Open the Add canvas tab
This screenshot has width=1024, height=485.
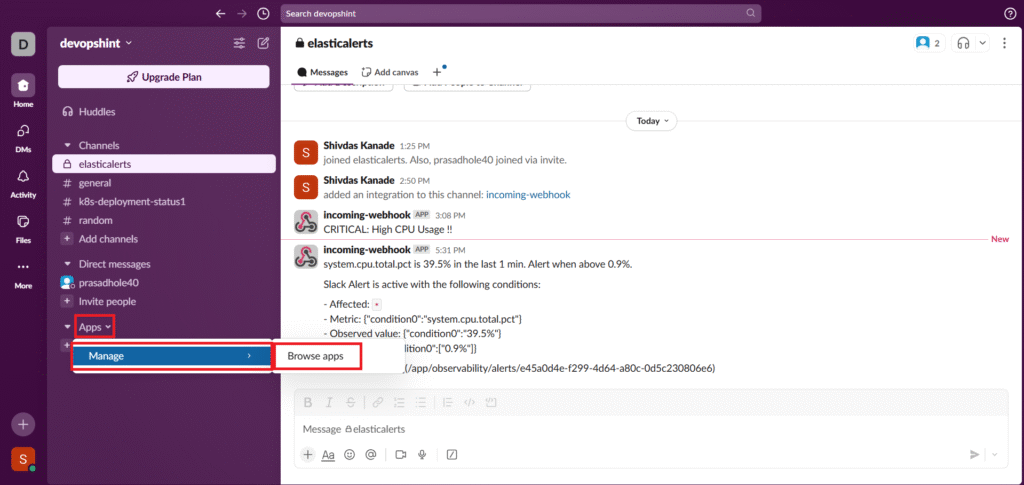click(x=391, y=72)
